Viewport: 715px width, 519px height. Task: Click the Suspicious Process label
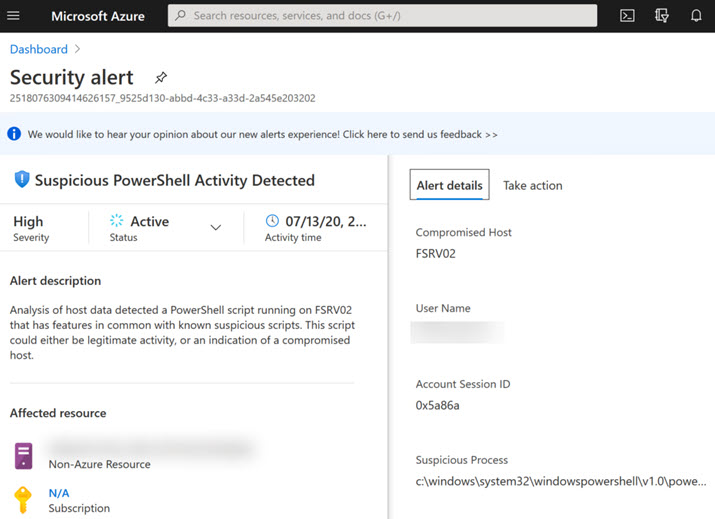pos(461,460)
